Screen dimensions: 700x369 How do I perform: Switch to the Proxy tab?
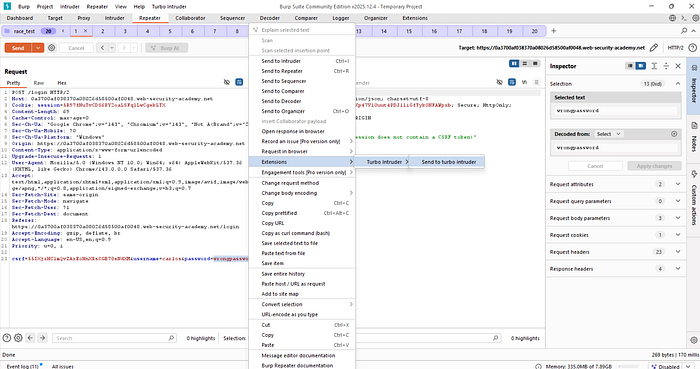click(83, 18)
